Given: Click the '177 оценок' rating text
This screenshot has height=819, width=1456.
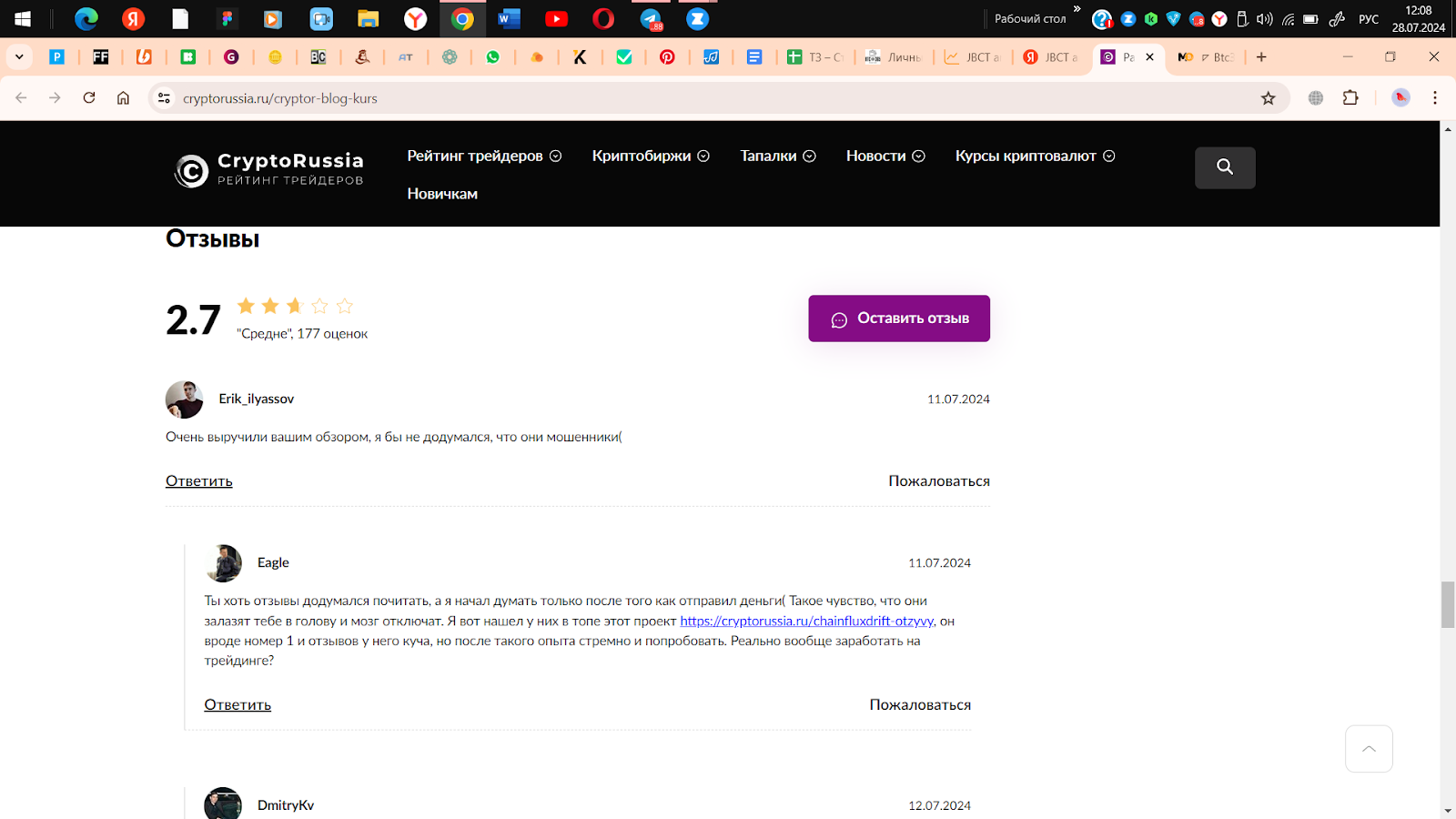Looking at the screenshot, I should (x=332, y=334).
